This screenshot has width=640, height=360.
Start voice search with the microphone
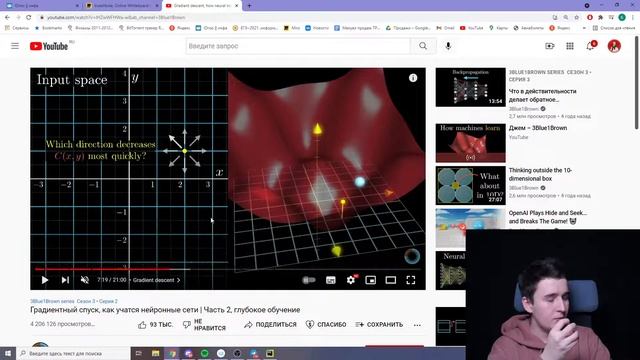tap(448, 46)
